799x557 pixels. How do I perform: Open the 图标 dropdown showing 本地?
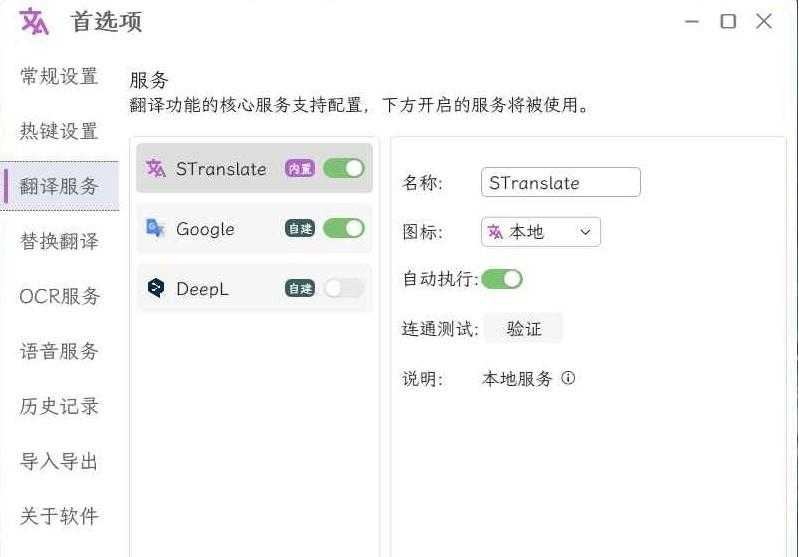click(540, 232)
